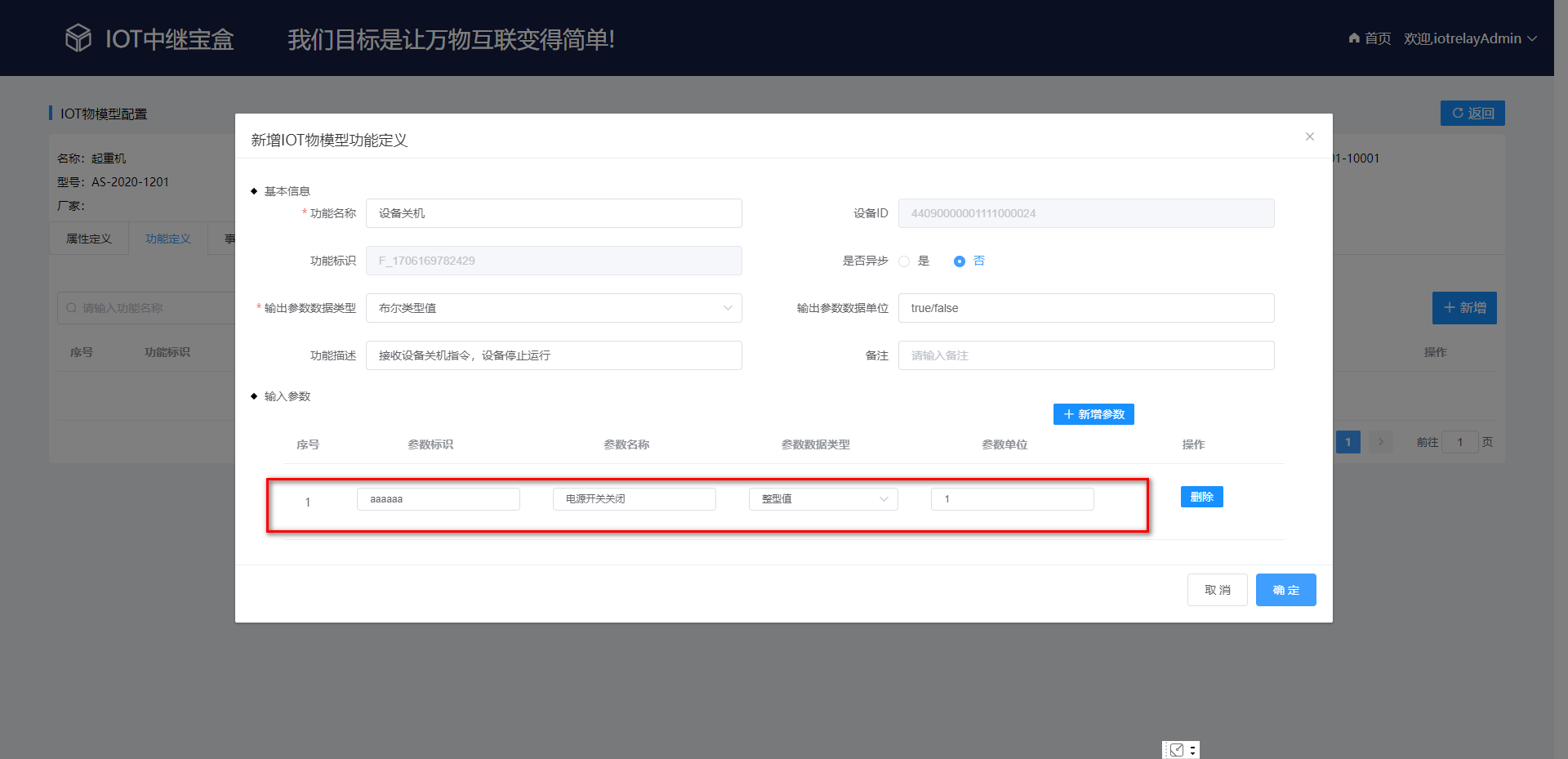Click the refresh icon on the 返回 button
Image resolution: width=1568 pixels, height=759 pixels.
[1457, 113]
